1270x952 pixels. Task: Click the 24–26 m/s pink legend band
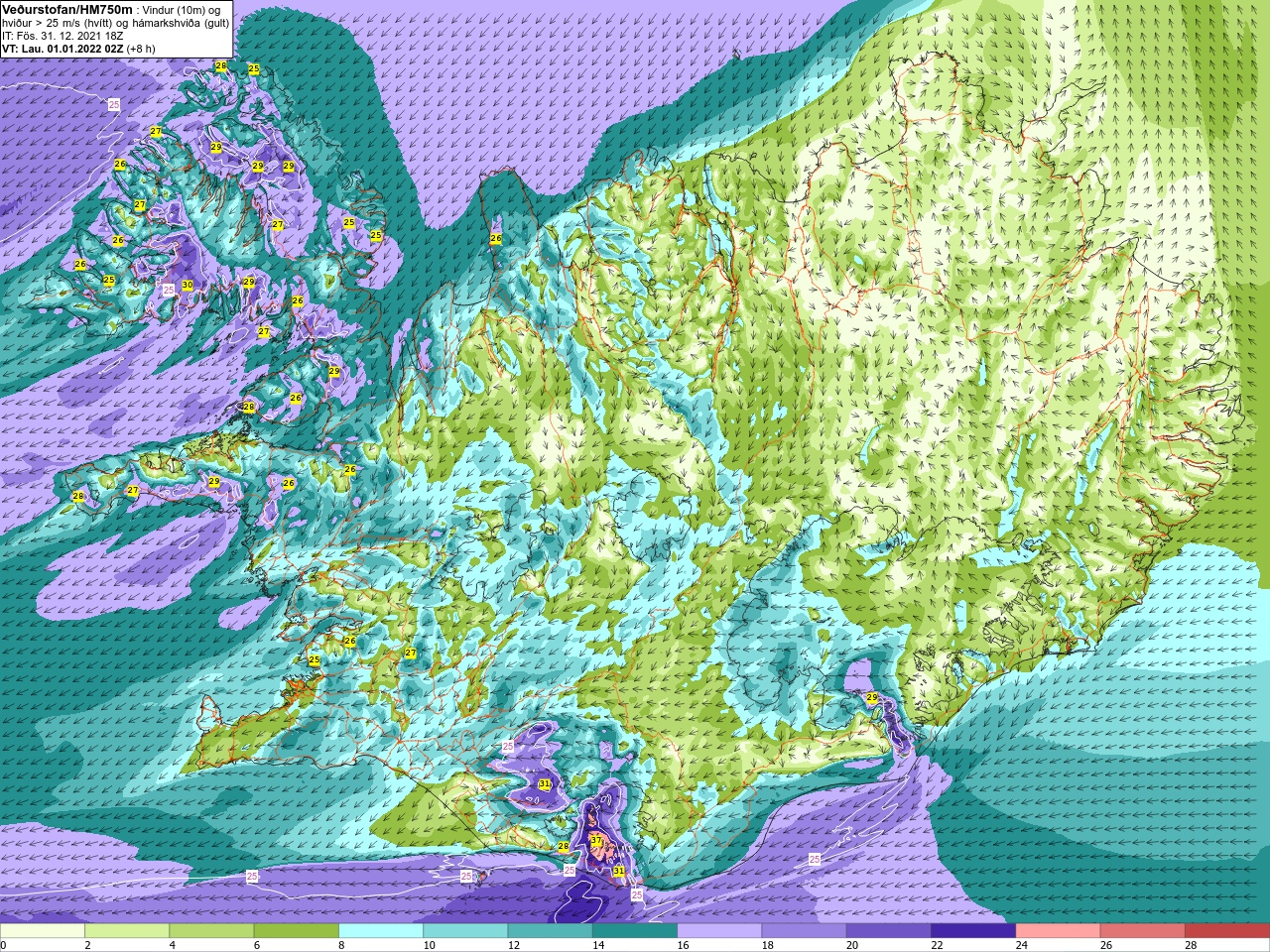tap(1059, 931)
